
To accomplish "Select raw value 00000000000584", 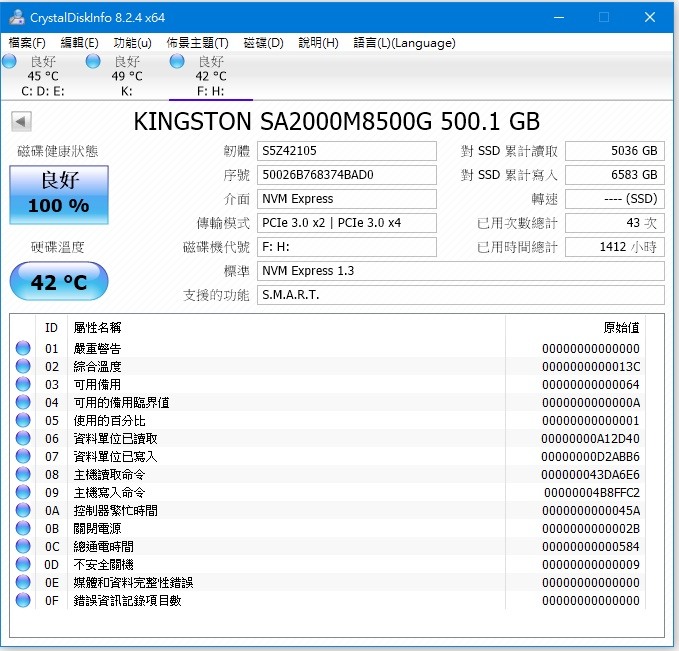I will pyautogui.click(x=591, y=547).
